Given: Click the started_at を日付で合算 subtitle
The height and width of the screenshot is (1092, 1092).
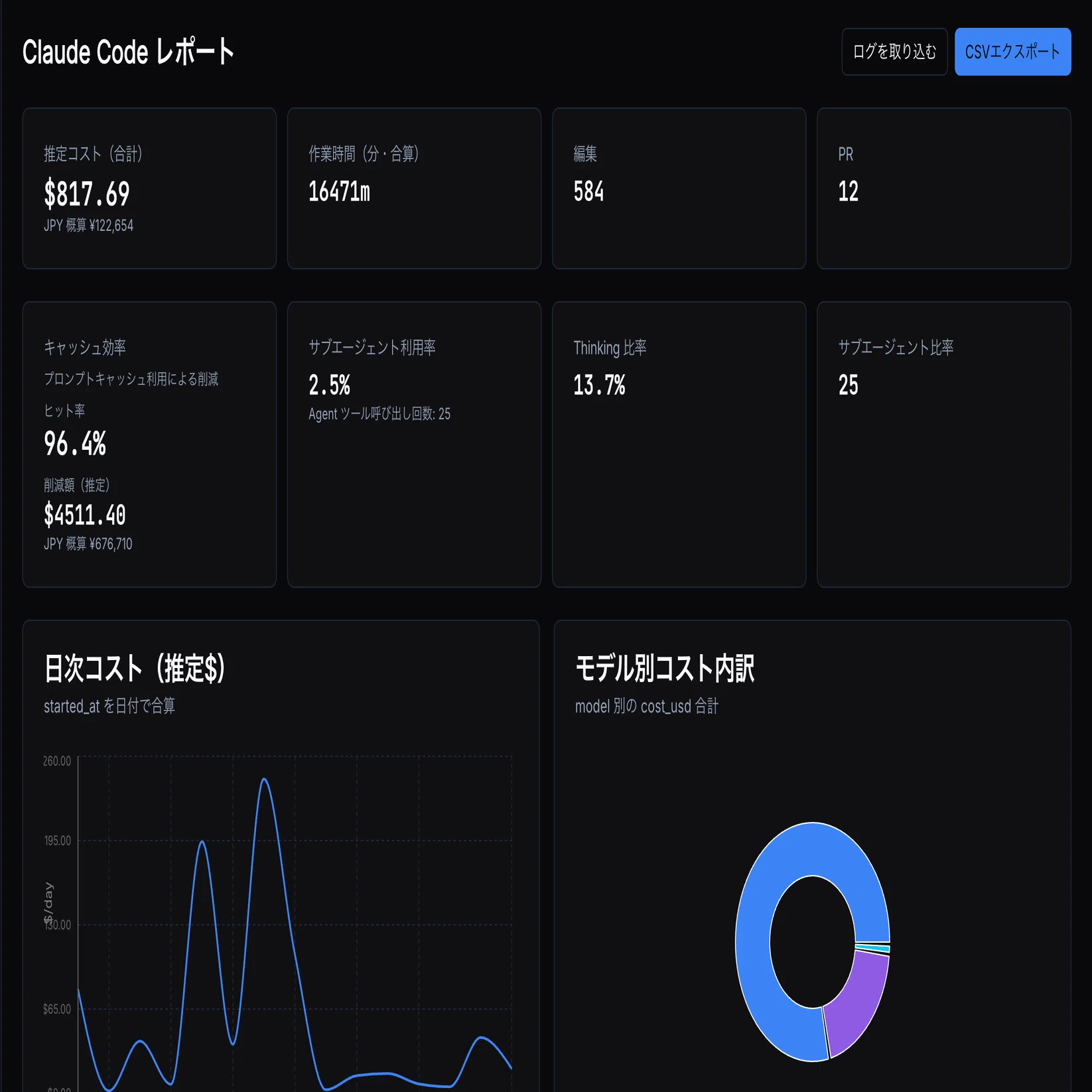Looking at the screenshot, I should [x=109, y=706].
